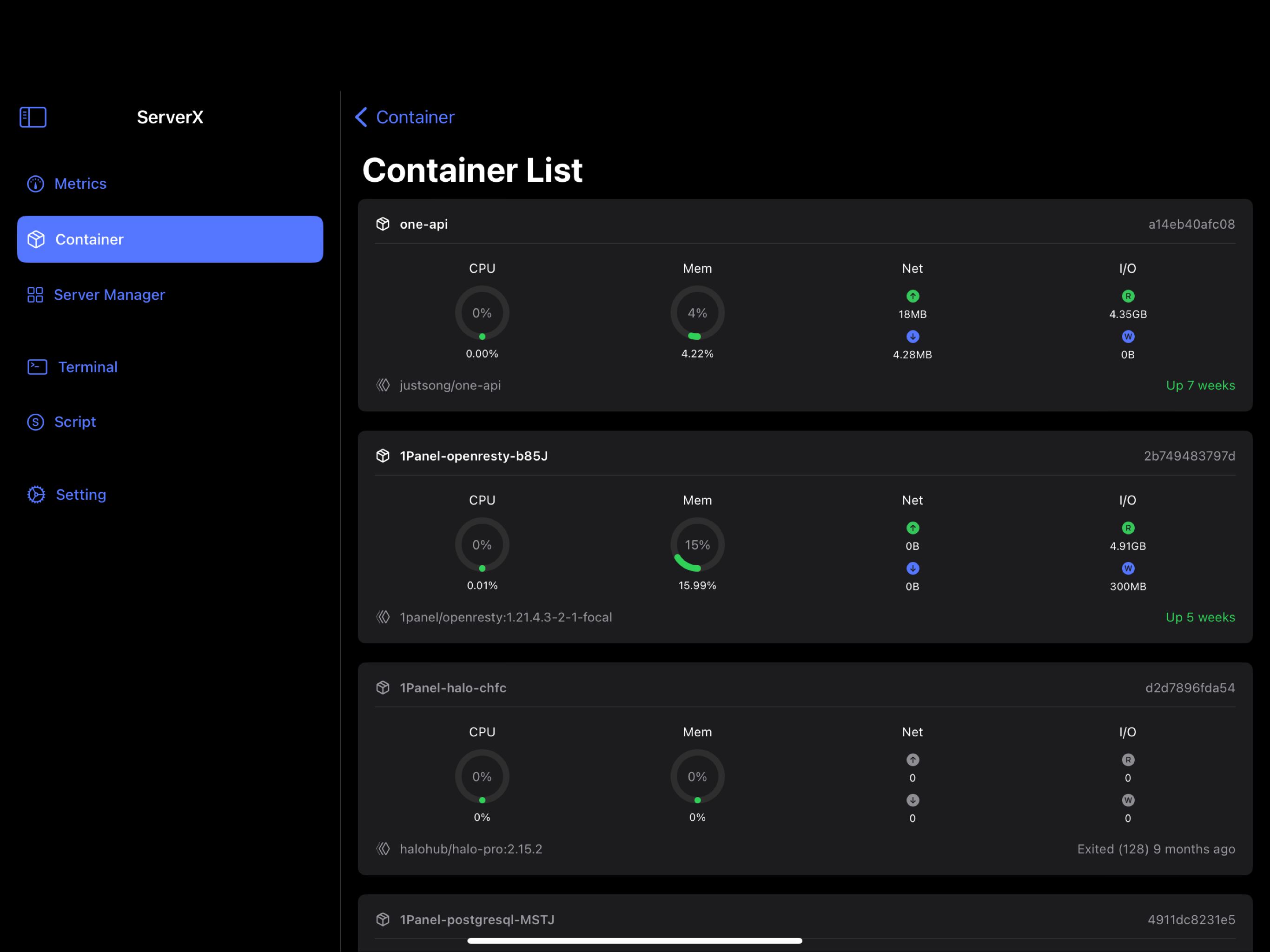This screenshot has width=1270, height=952.
Task: Click openresty Mem gauge 15%
Action: (698, 545)
